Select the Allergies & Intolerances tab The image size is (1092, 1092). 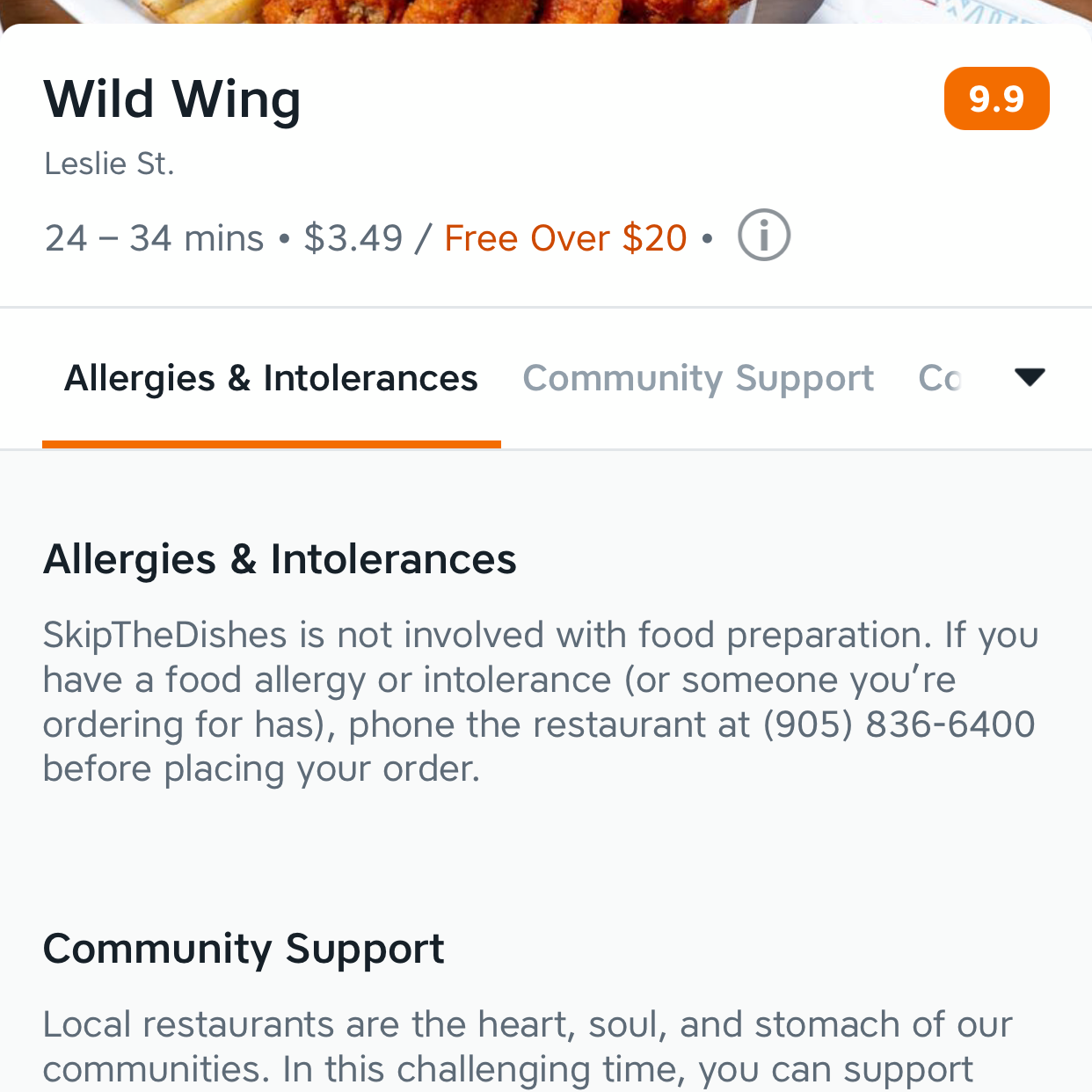pyautogui.click(x=271, y=378)
